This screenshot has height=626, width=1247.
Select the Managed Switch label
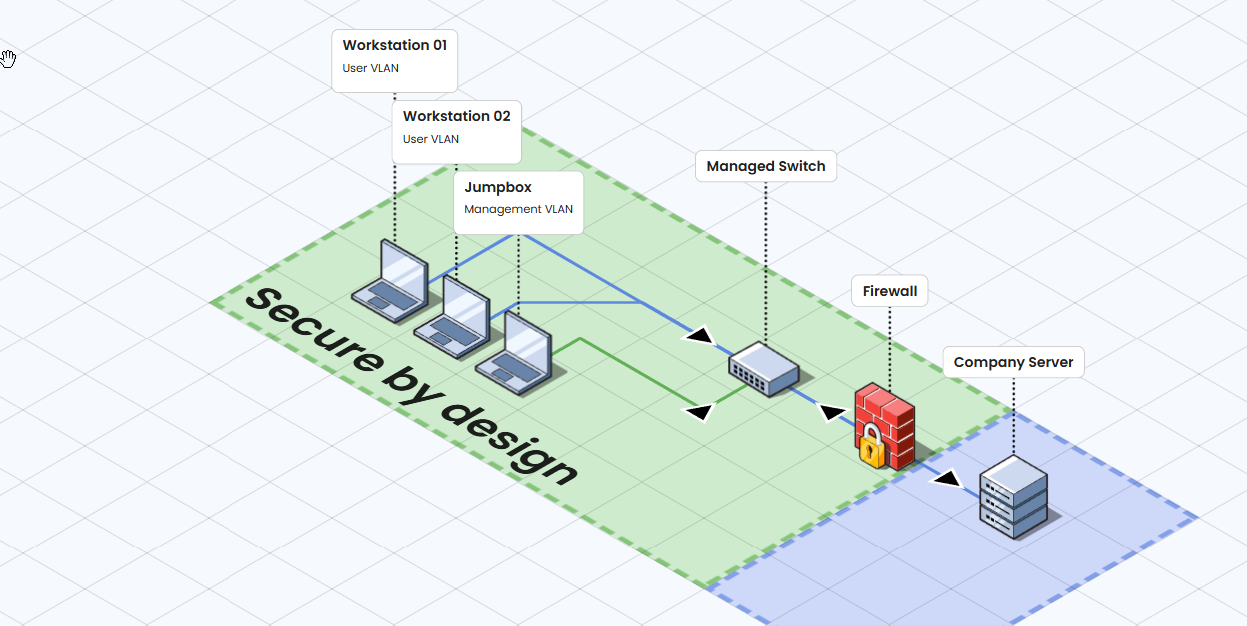point(765,166)
